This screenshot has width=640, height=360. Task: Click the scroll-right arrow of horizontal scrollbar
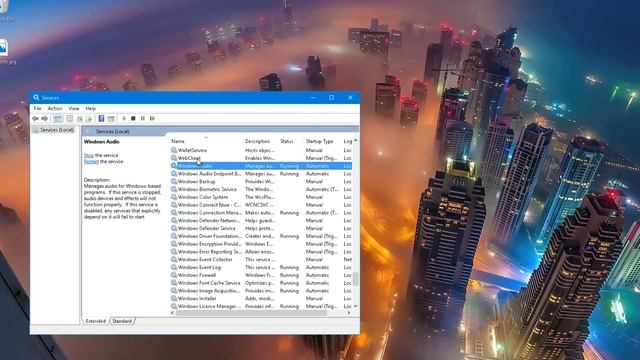(349, 313)
